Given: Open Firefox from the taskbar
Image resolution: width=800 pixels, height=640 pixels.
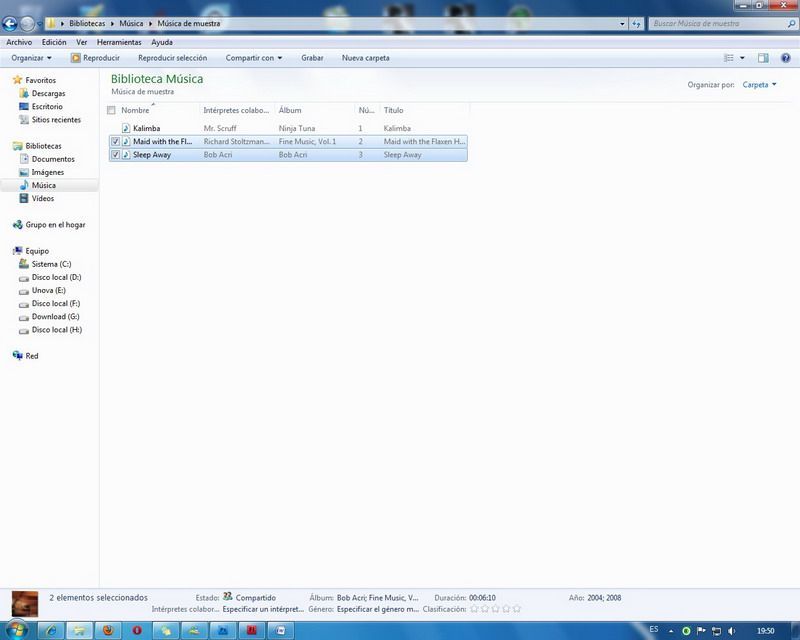Looking at the screenshot, I should coord(108,630).
